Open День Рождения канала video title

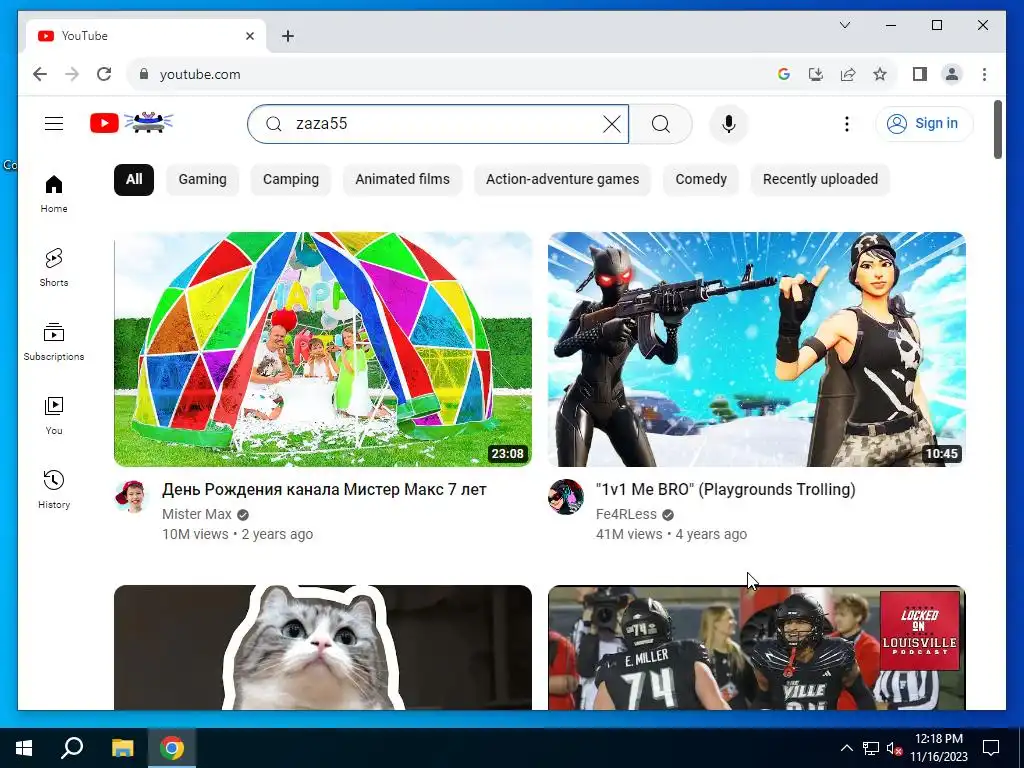[324, 490]
